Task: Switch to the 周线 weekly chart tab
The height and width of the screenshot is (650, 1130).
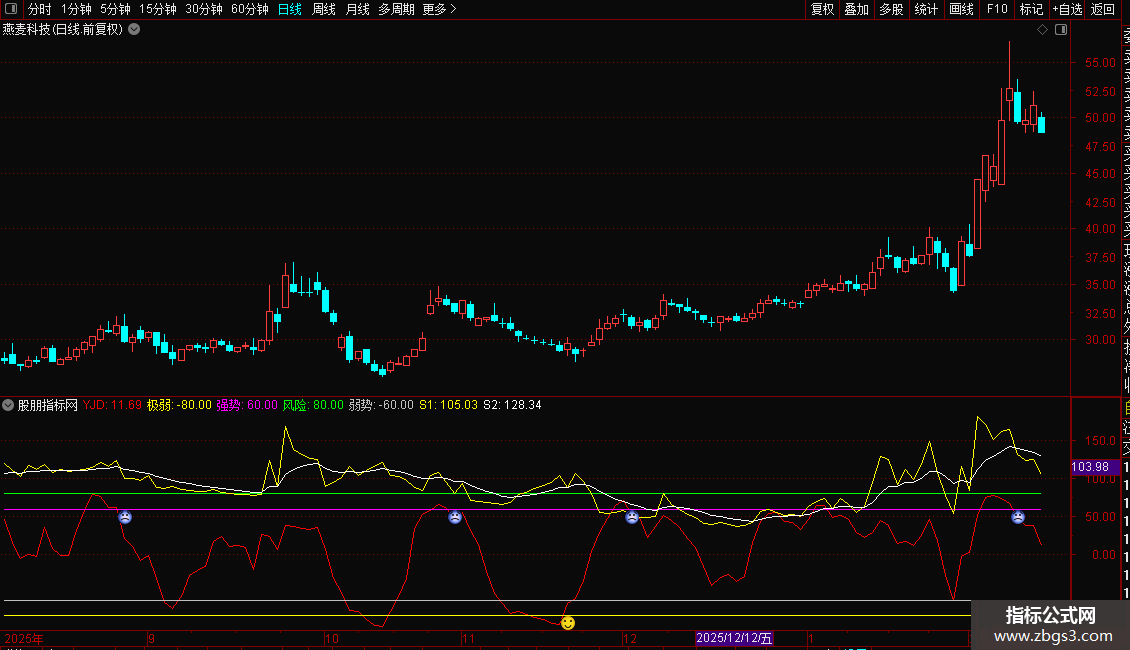Action: 324,9
